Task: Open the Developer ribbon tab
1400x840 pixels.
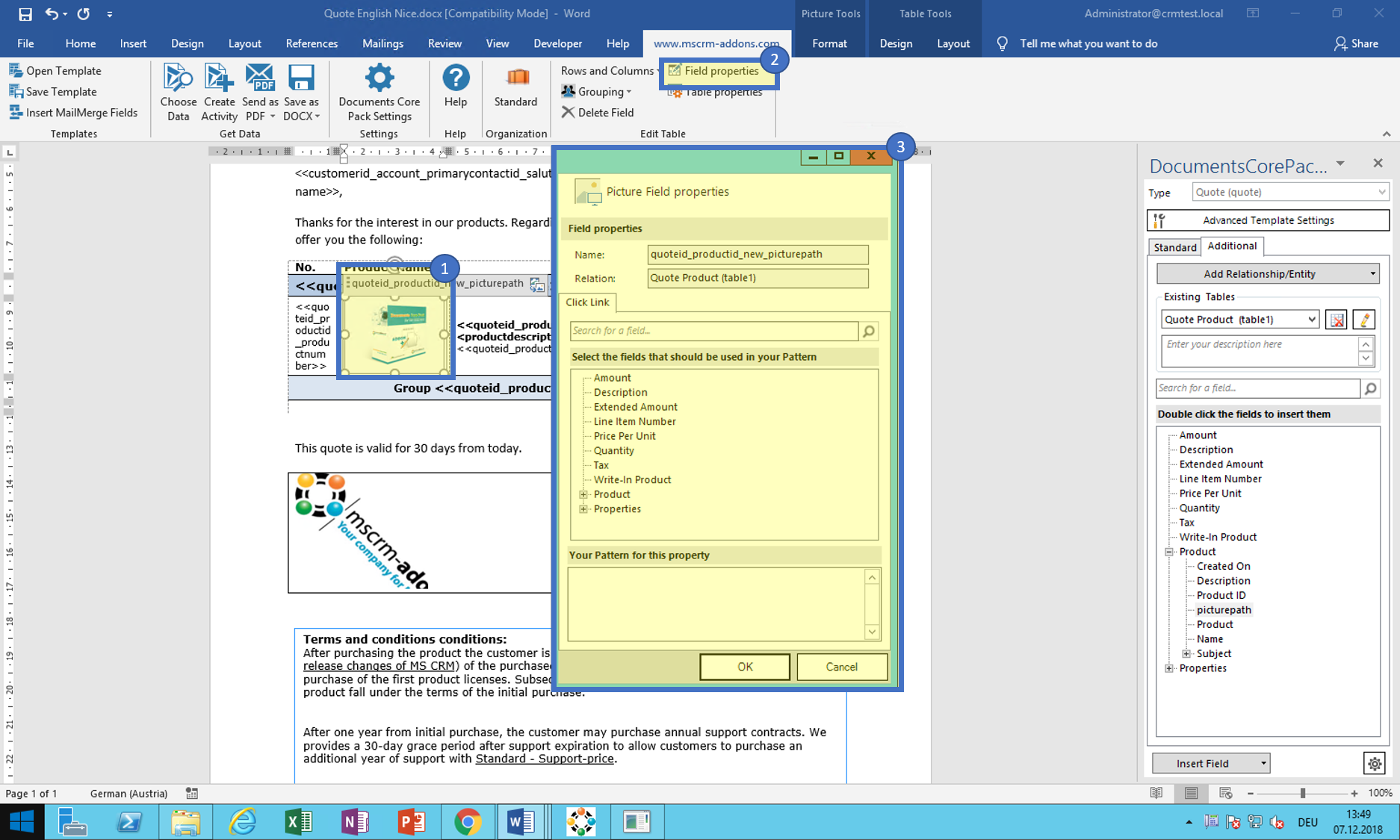Action: pyautogui.click(x=557, y=43)
